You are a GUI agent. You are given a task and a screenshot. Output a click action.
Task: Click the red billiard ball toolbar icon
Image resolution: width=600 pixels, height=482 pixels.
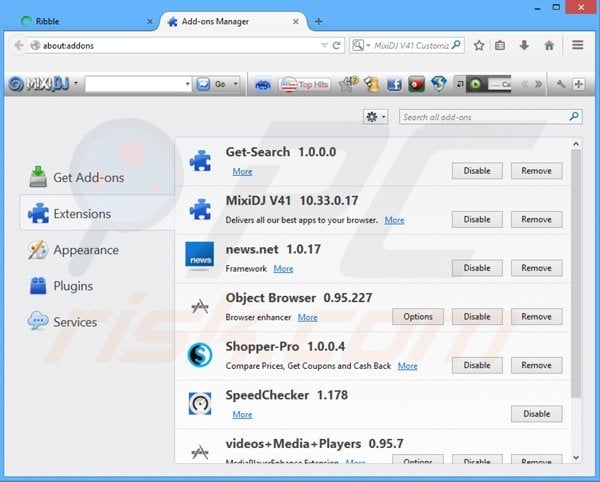click(416, 84)
